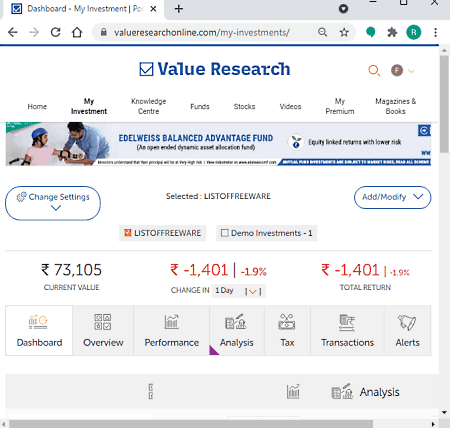Bookmark this page with star icon

pyautogui.click(x=344, y=32)
